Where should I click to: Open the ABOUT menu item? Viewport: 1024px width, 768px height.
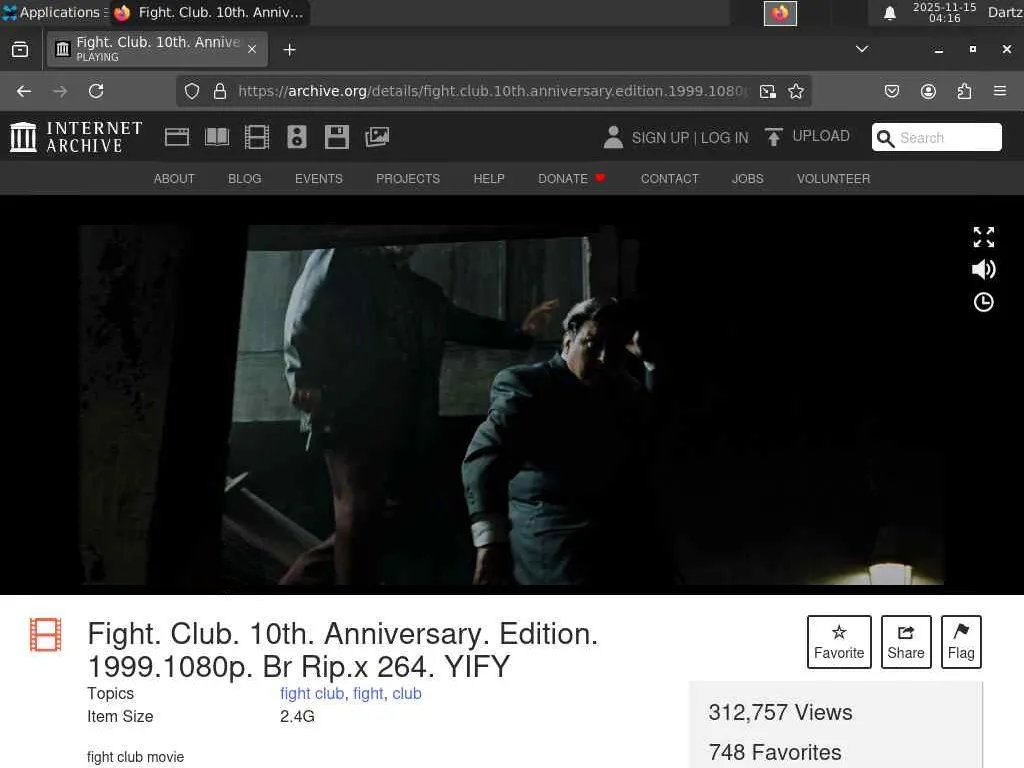[174, 178]
